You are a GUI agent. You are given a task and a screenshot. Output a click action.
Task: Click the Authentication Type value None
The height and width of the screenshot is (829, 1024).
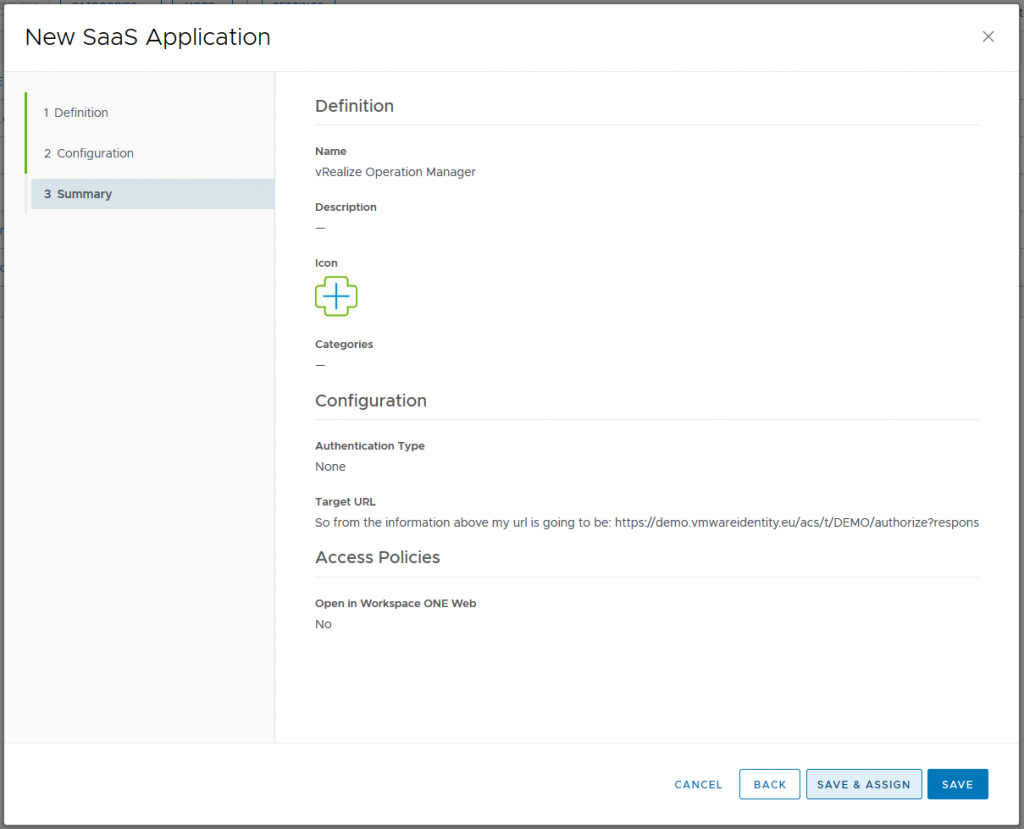(x=330, y=466)
